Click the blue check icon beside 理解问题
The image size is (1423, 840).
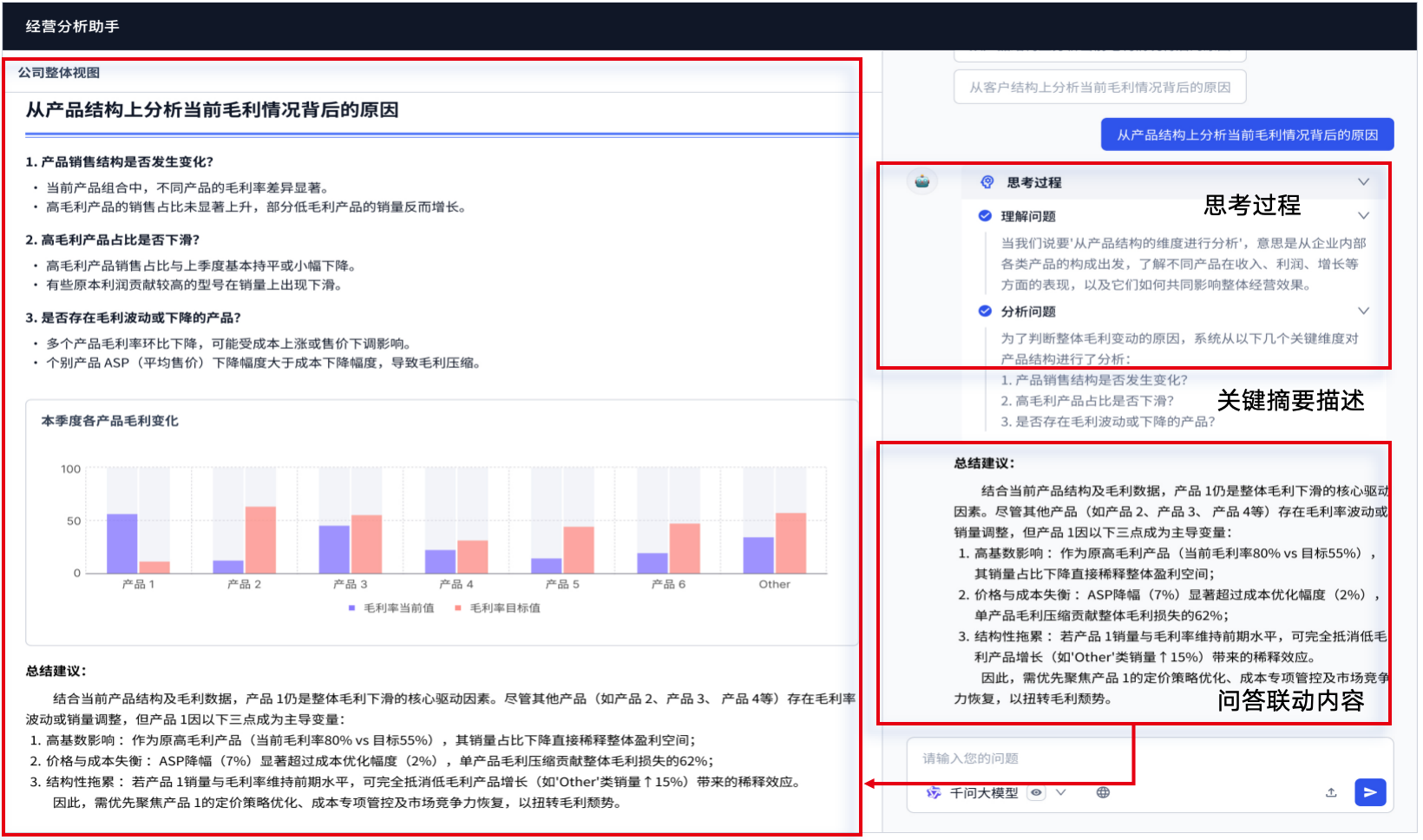coord(984,215)
